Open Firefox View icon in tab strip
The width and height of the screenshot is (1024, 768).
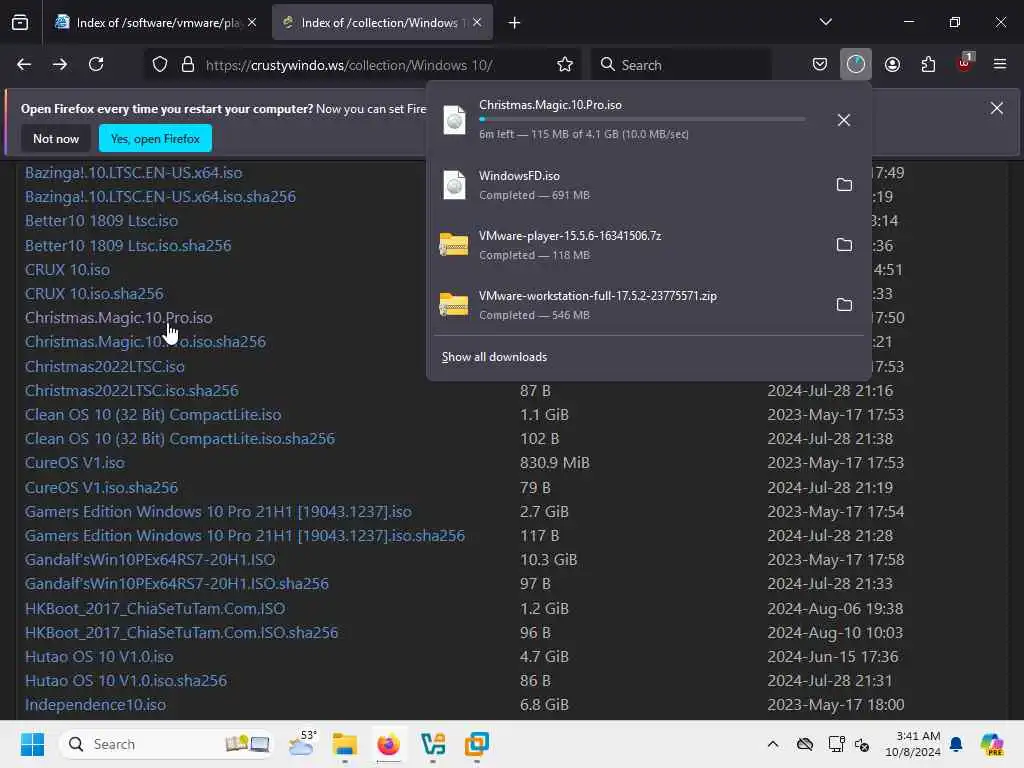pos(20,22)
